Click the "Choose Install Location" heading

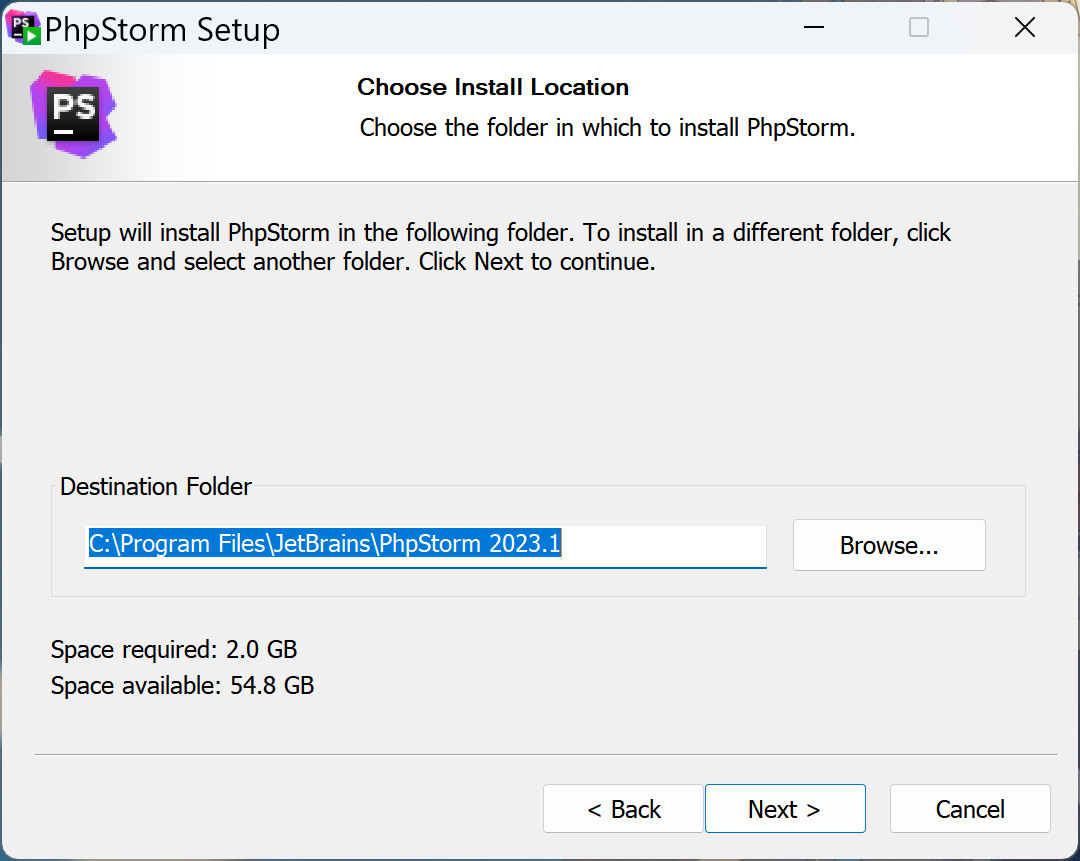tap(493, 87)
